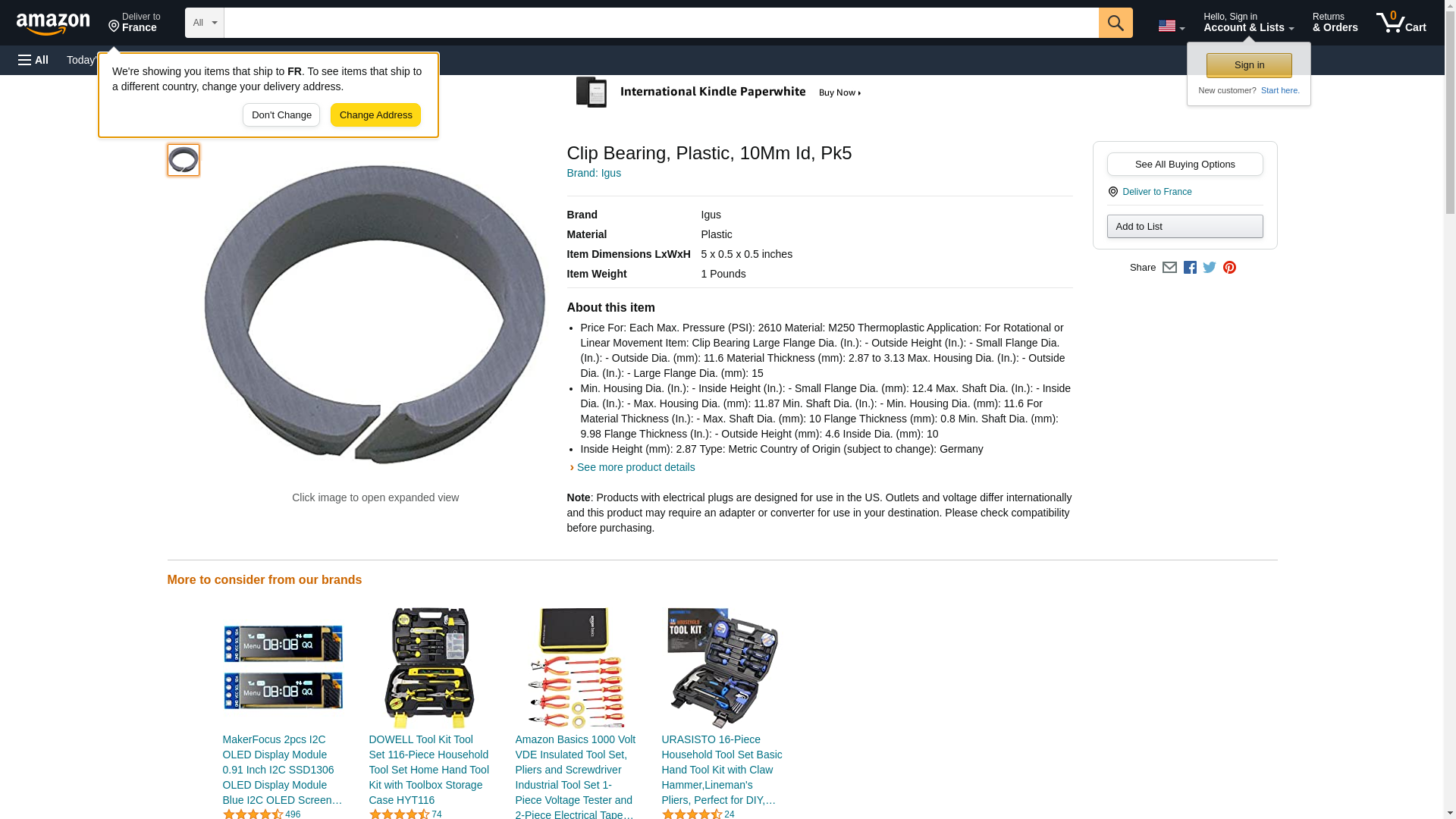Share on Facebook icon
This screenshot has height=819, width=1456.
coord(1190,268)
